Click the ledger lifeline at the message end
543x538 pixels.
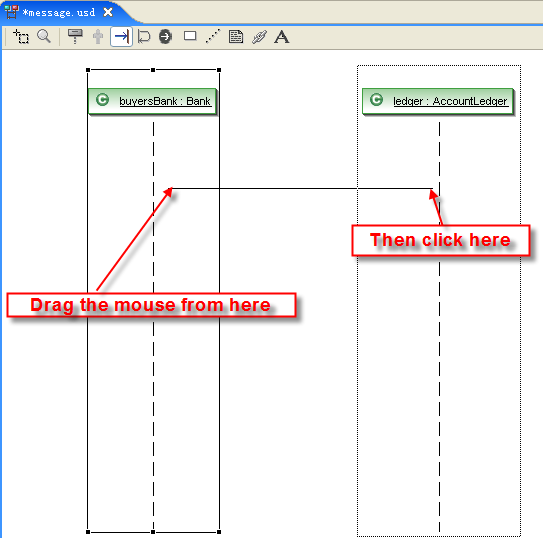(x=439, y=189)
